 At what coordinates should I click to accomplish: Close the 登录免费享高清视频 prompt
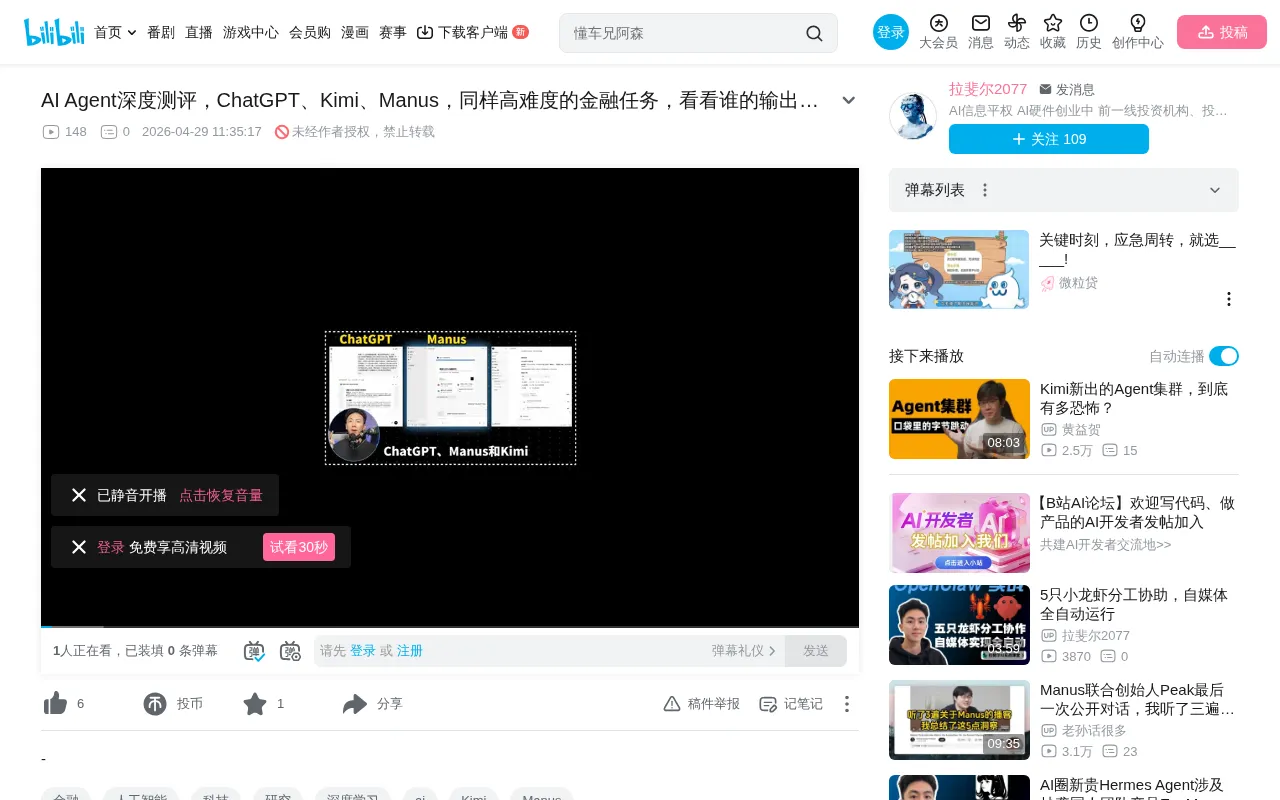coord(79,547)
